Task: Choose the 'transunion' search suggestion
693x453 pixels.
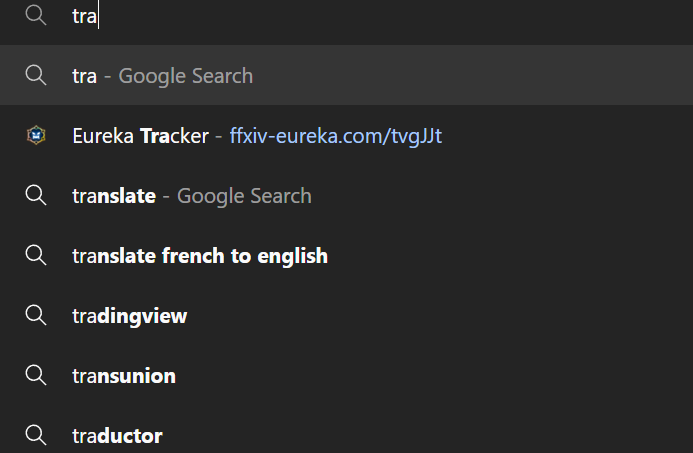Action: tap(124, 376)
